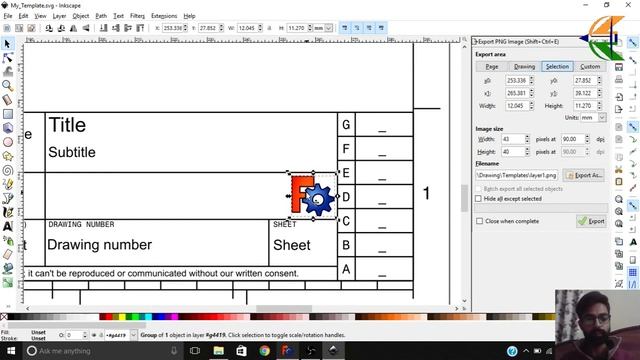Screen dimensions: 640x360
Task: Open the Filters menu
Action: coord(137,16)
